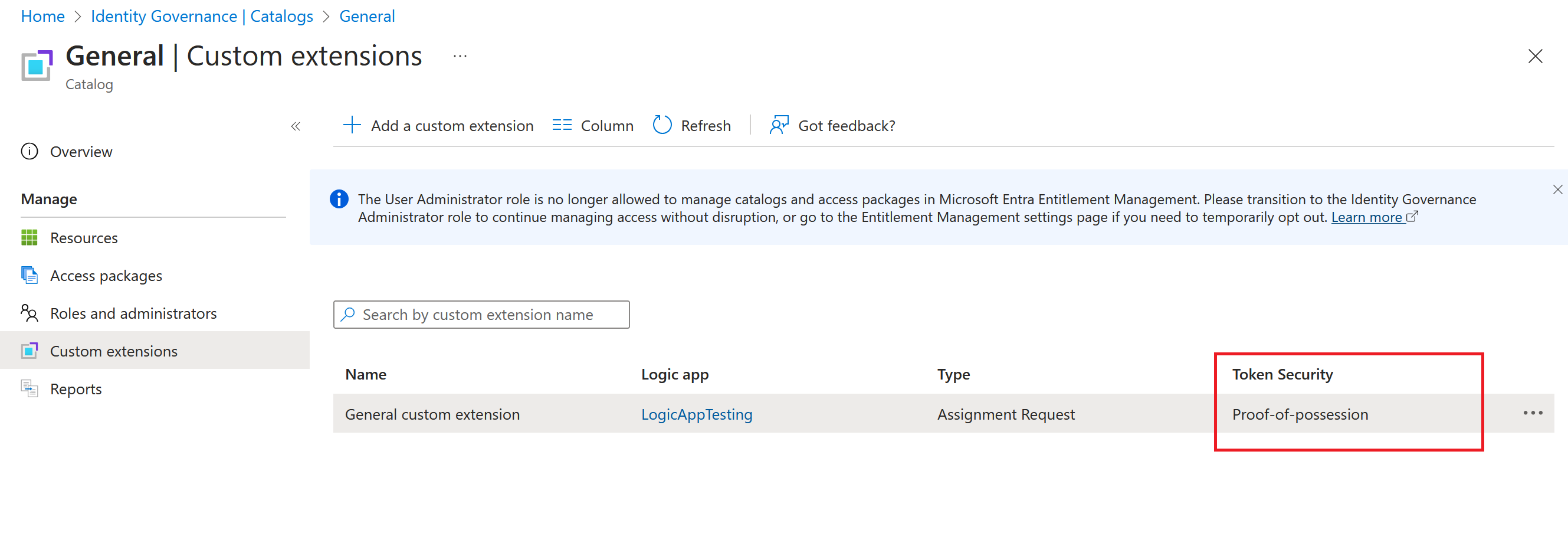Screen dimensions: 1568x533
Task: Click the Got feedback person icon
Action: tap(779, 126)
